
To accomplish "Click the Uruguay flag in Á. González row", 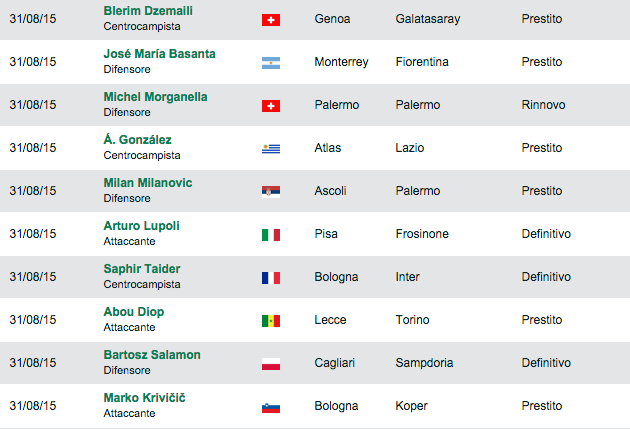I will click(x=270, y=148).
